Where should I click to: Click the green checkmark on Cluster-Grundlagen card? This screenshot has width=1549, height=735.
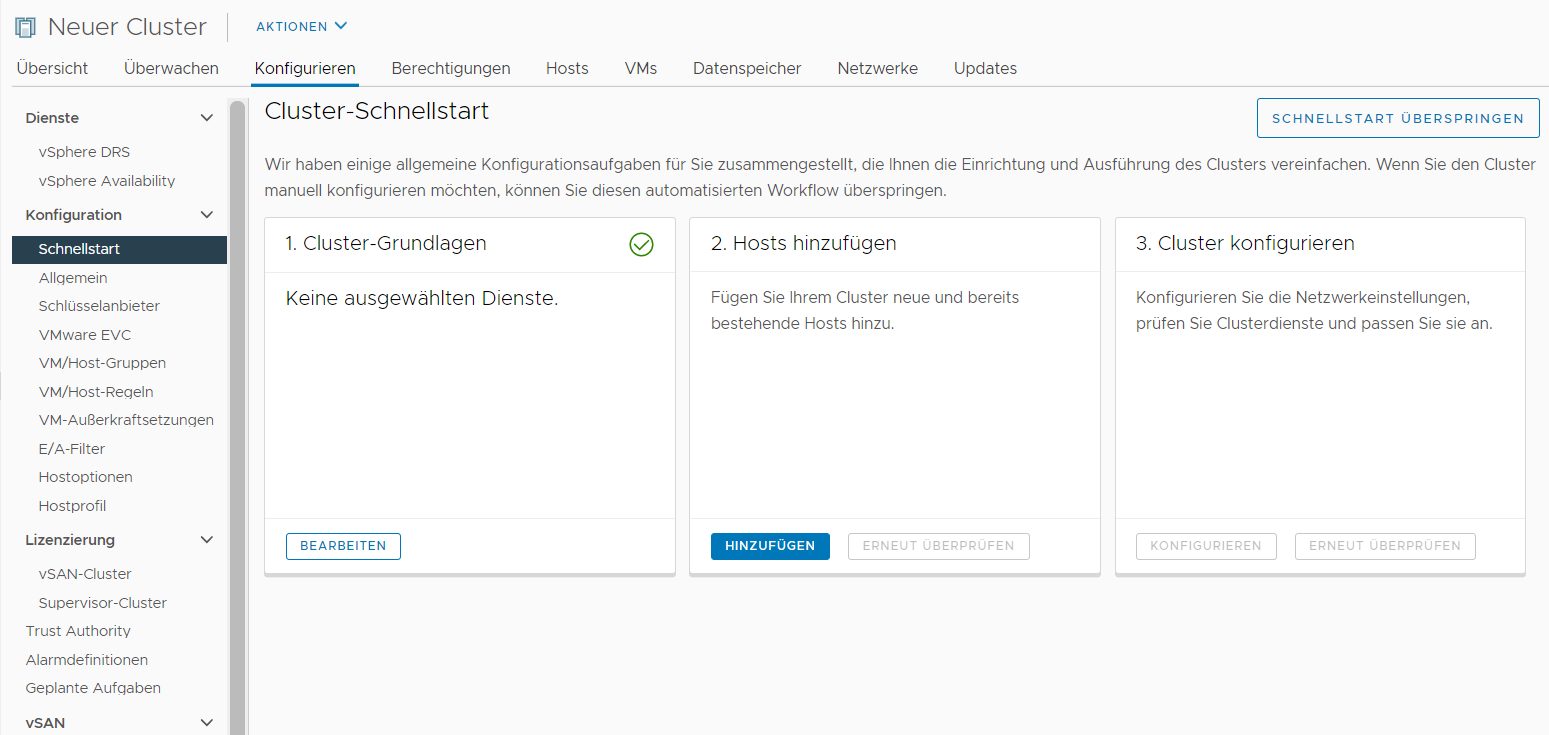tap(641, 244)
